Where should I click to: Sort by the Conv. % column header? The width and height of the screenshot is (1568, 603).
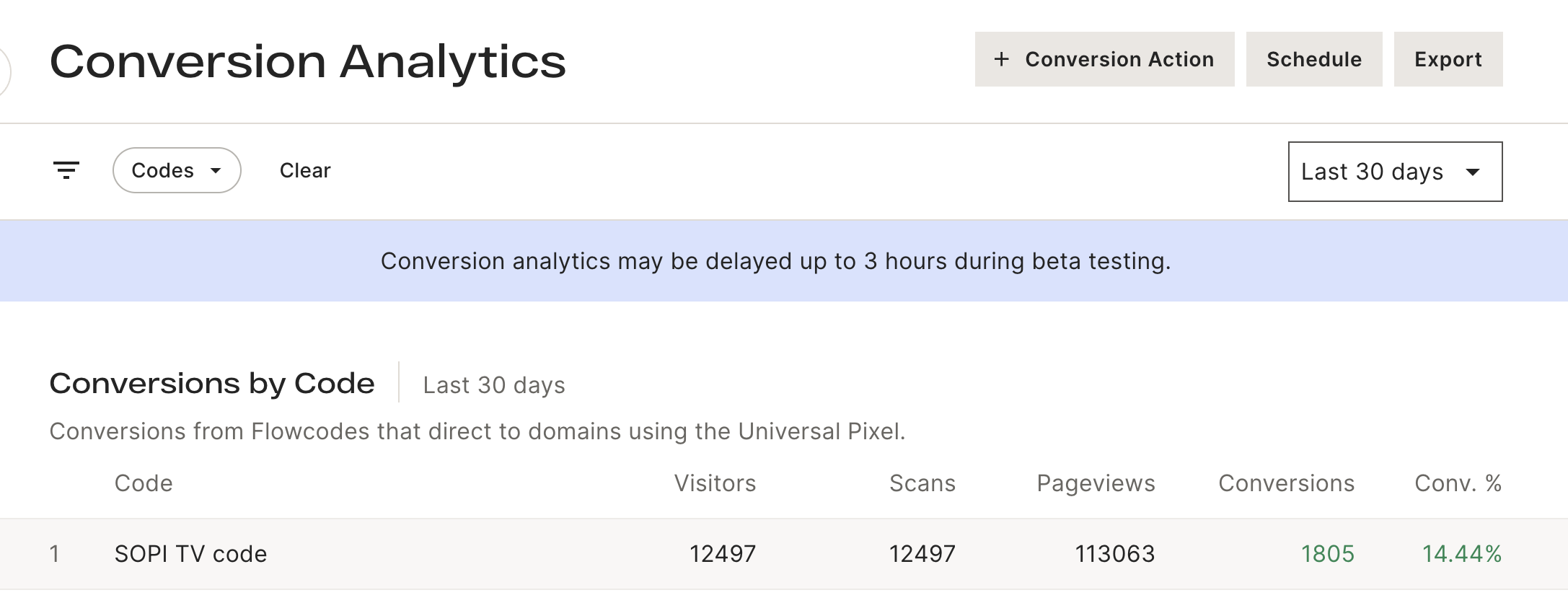coord(1458,483)
